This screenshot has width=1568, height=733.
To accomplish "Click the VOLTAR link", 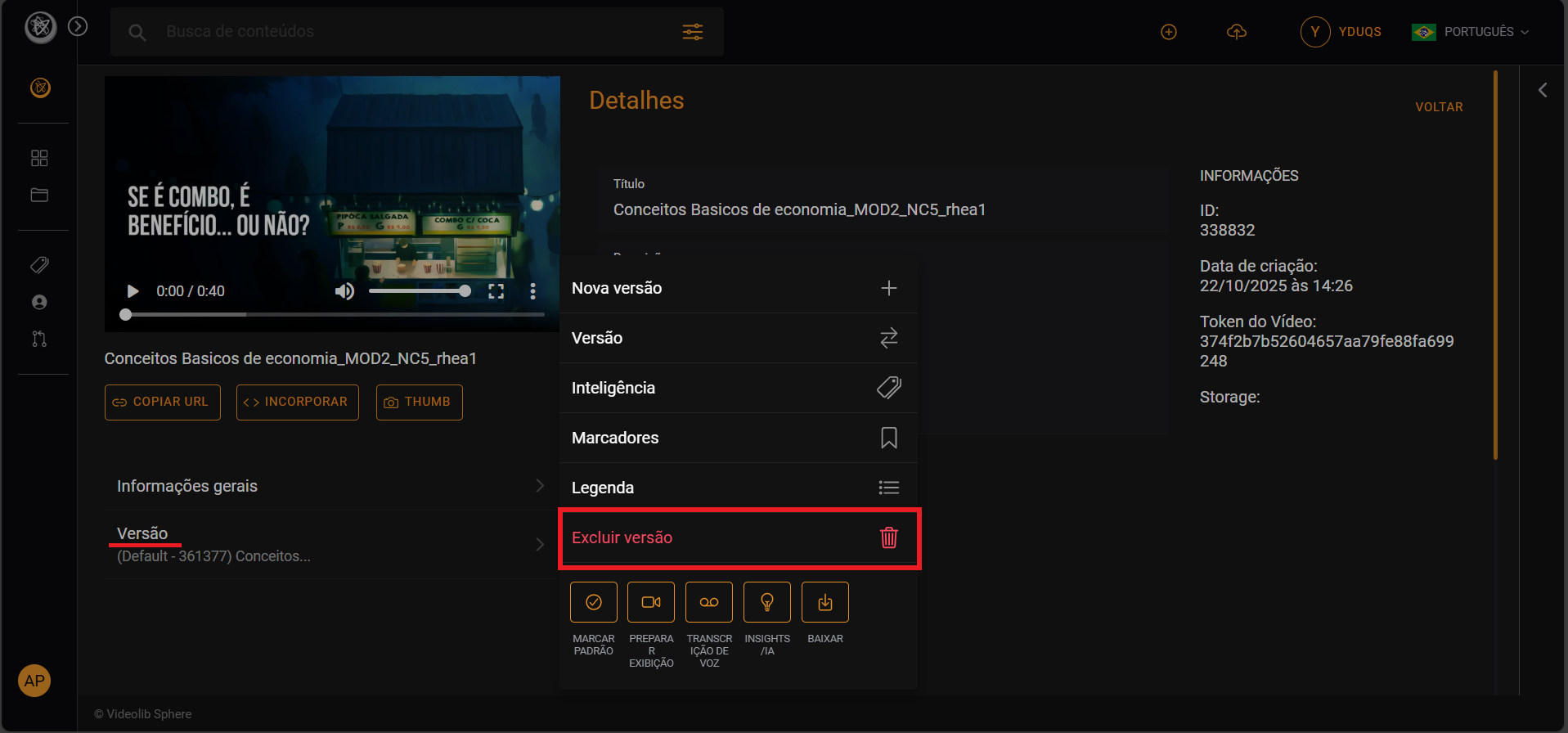I will click(1439, 107).
